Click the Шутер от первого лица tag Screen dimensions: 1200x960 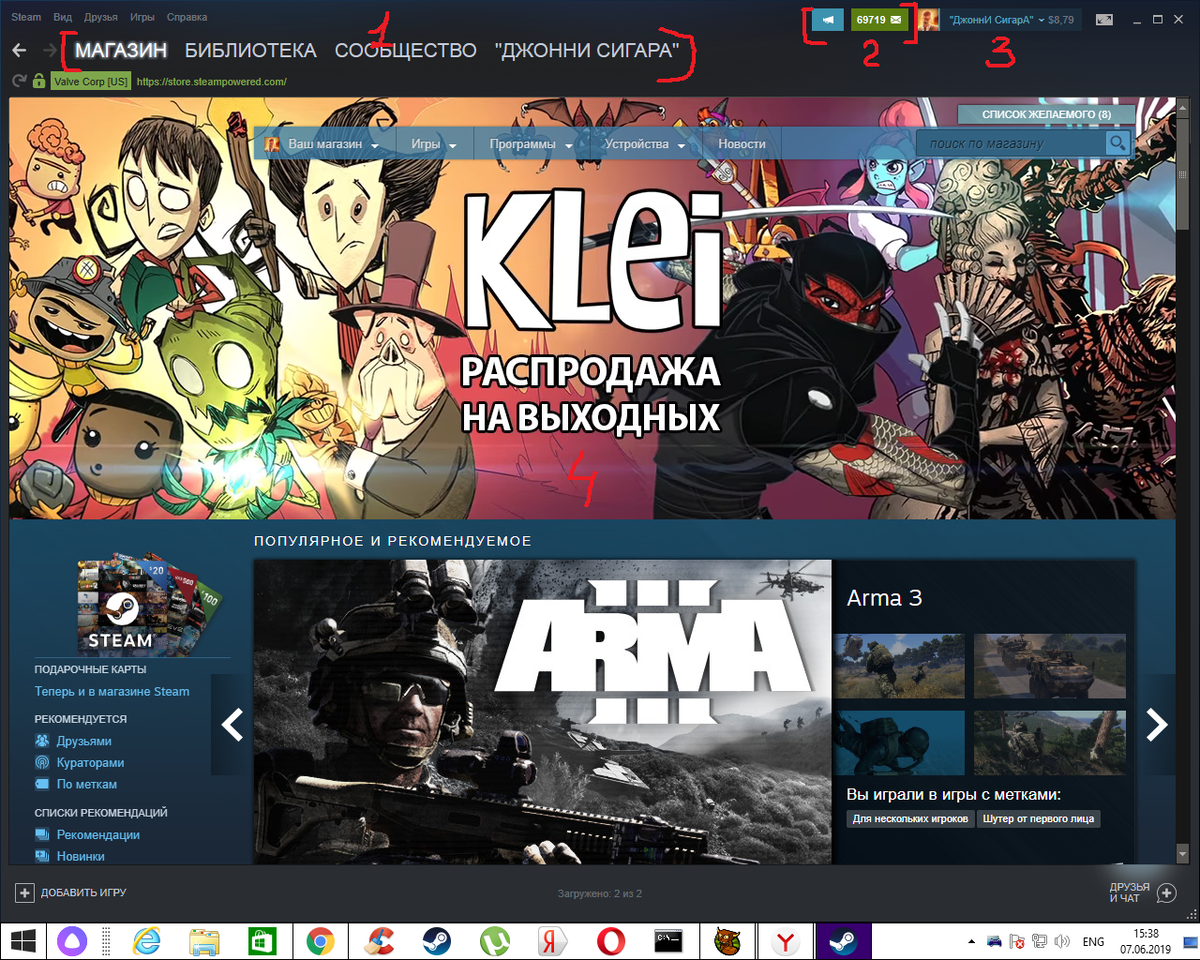(1038, 818)
